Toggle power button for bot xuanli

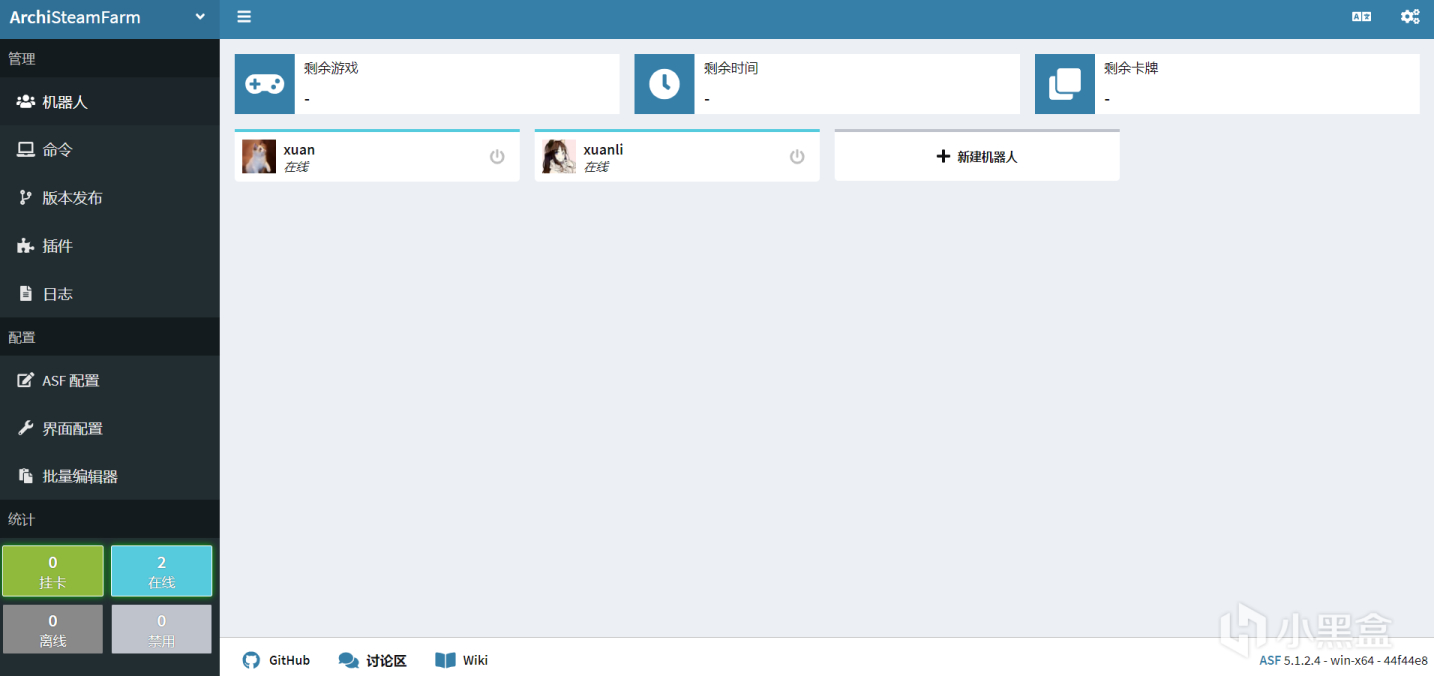(x=797, y=157)
